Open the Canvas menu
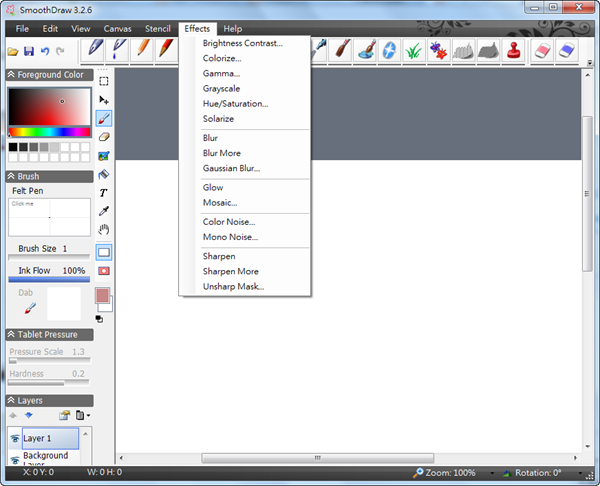This screenshot has height=486, width=600. point(117,29)
